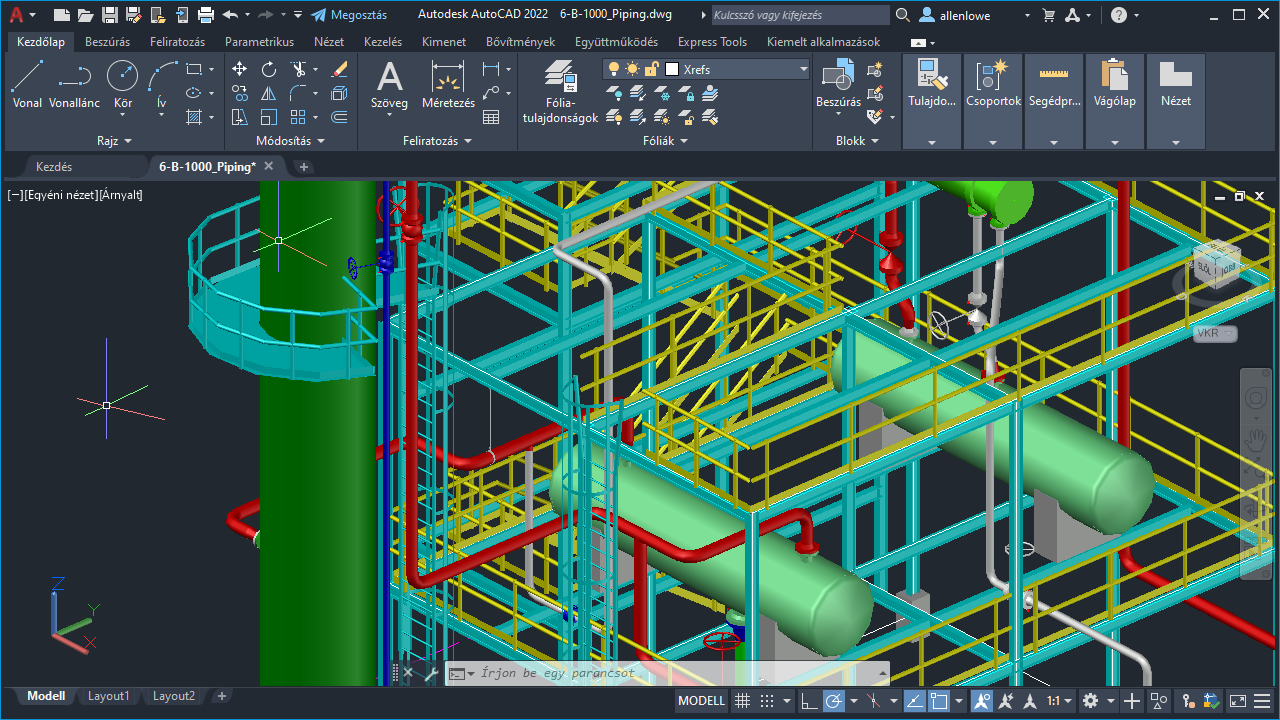Click the command line input field
Viewport: 1280px width, 720px height.
670,673
